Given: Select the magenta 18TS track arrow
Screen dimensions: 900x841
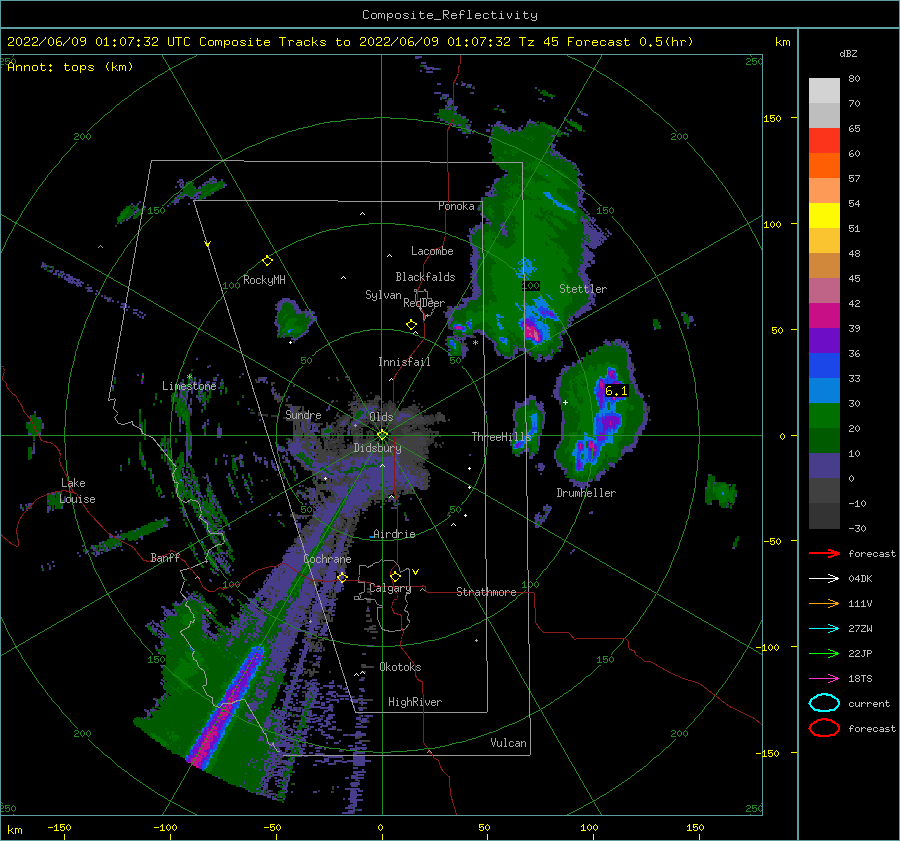Looking at the screenshot, I should pos(824,679).
